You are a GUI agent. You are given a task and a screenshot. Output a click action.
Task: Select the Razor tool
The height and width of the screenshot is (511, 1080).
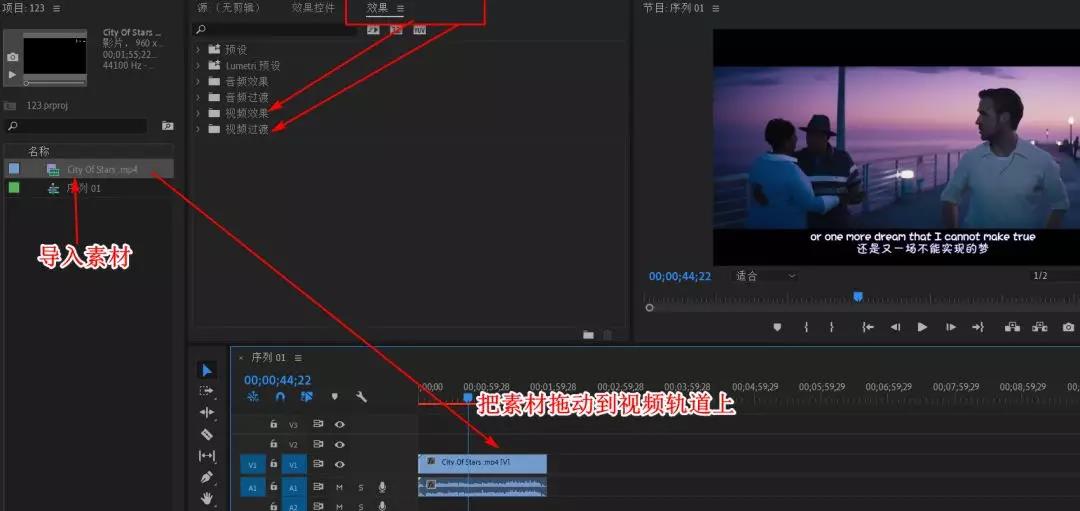[x=207, y=434]
